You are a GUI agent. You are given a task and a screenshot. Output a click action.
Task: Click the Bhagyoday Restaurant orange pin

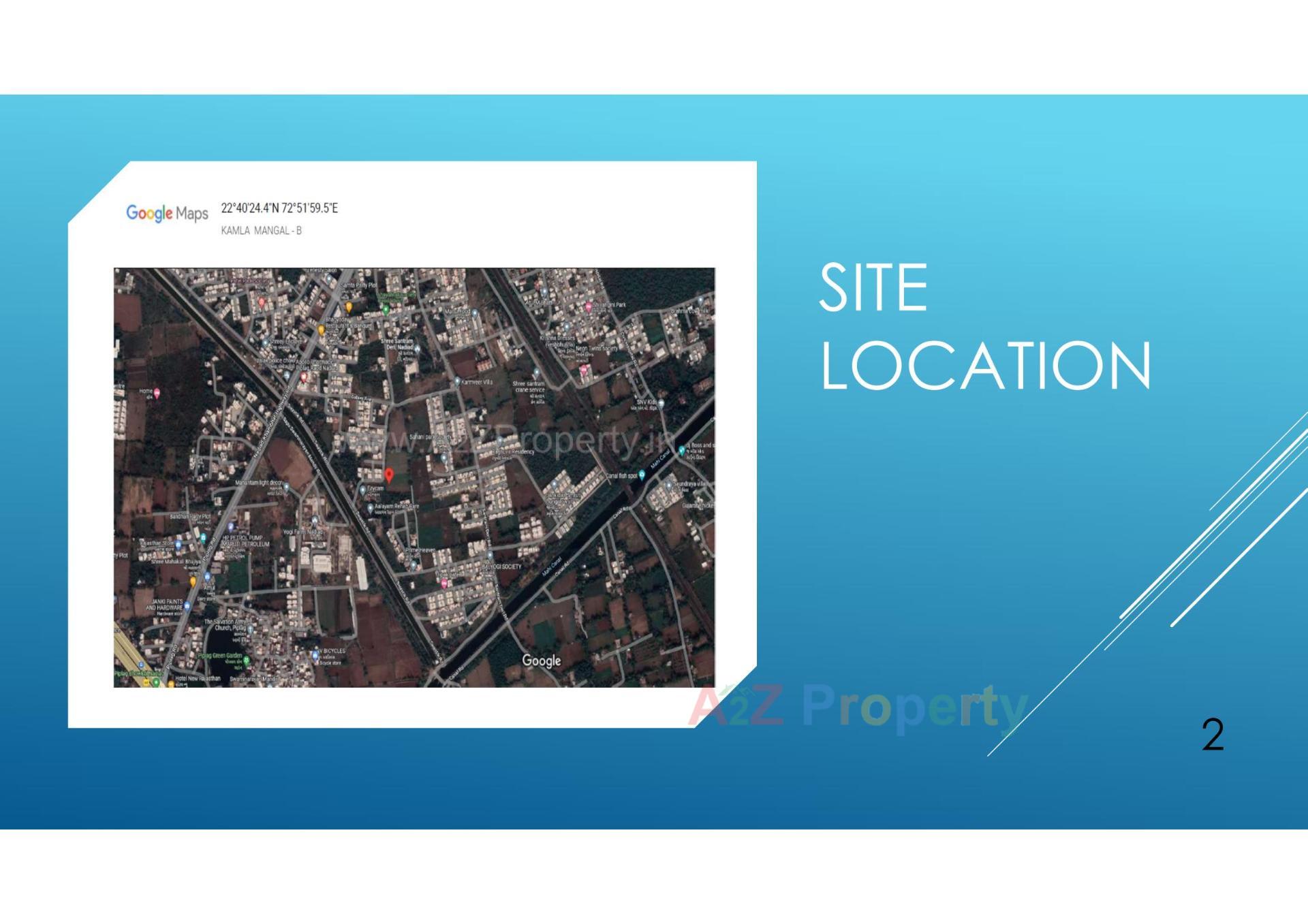point(322,330)
